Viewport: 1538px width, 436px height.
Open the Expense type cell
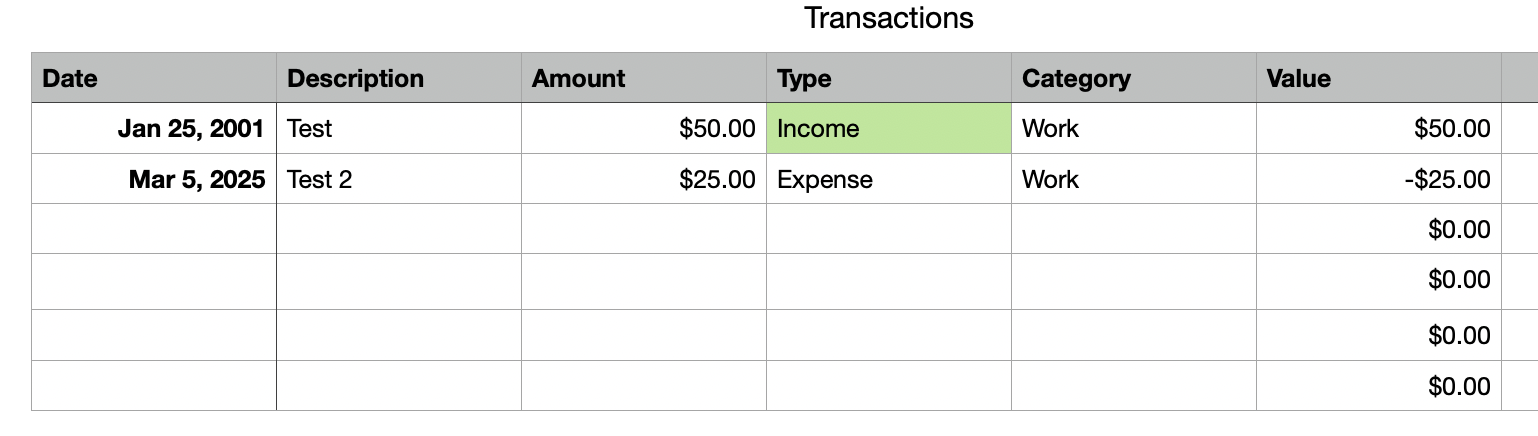889,179
